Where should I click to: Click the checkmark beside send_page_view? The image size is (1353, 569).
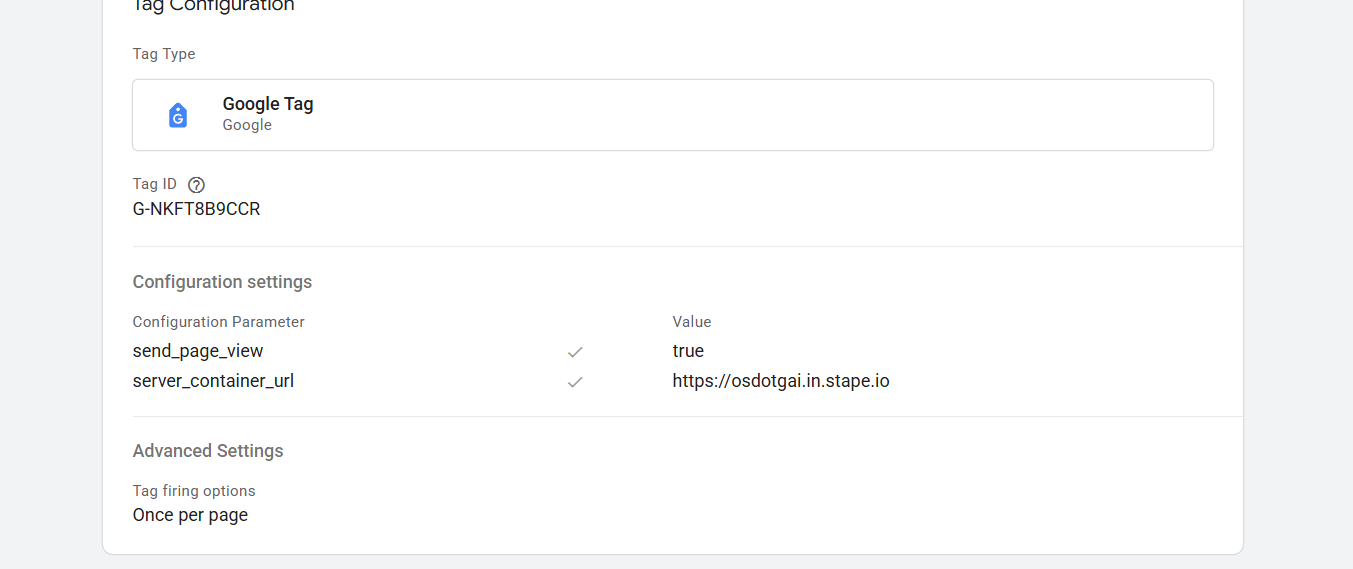click(575, 352)
